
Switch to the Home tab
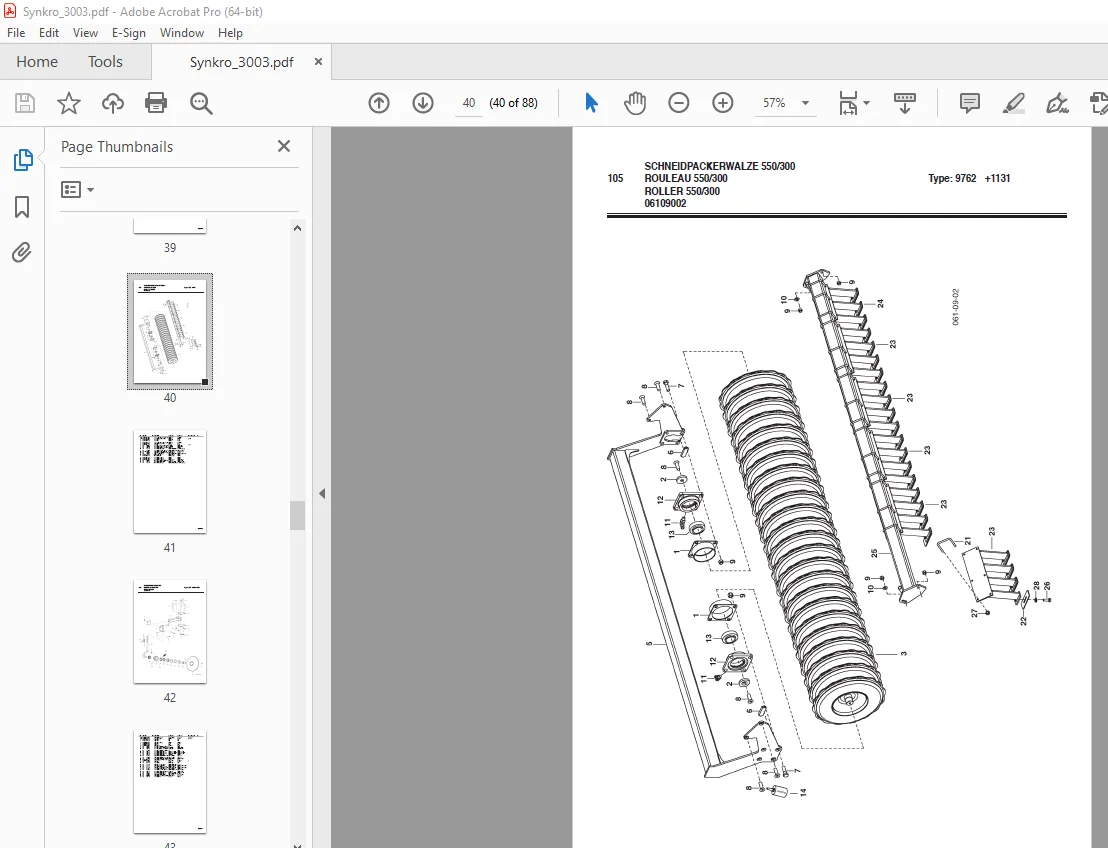click(37, 61)
